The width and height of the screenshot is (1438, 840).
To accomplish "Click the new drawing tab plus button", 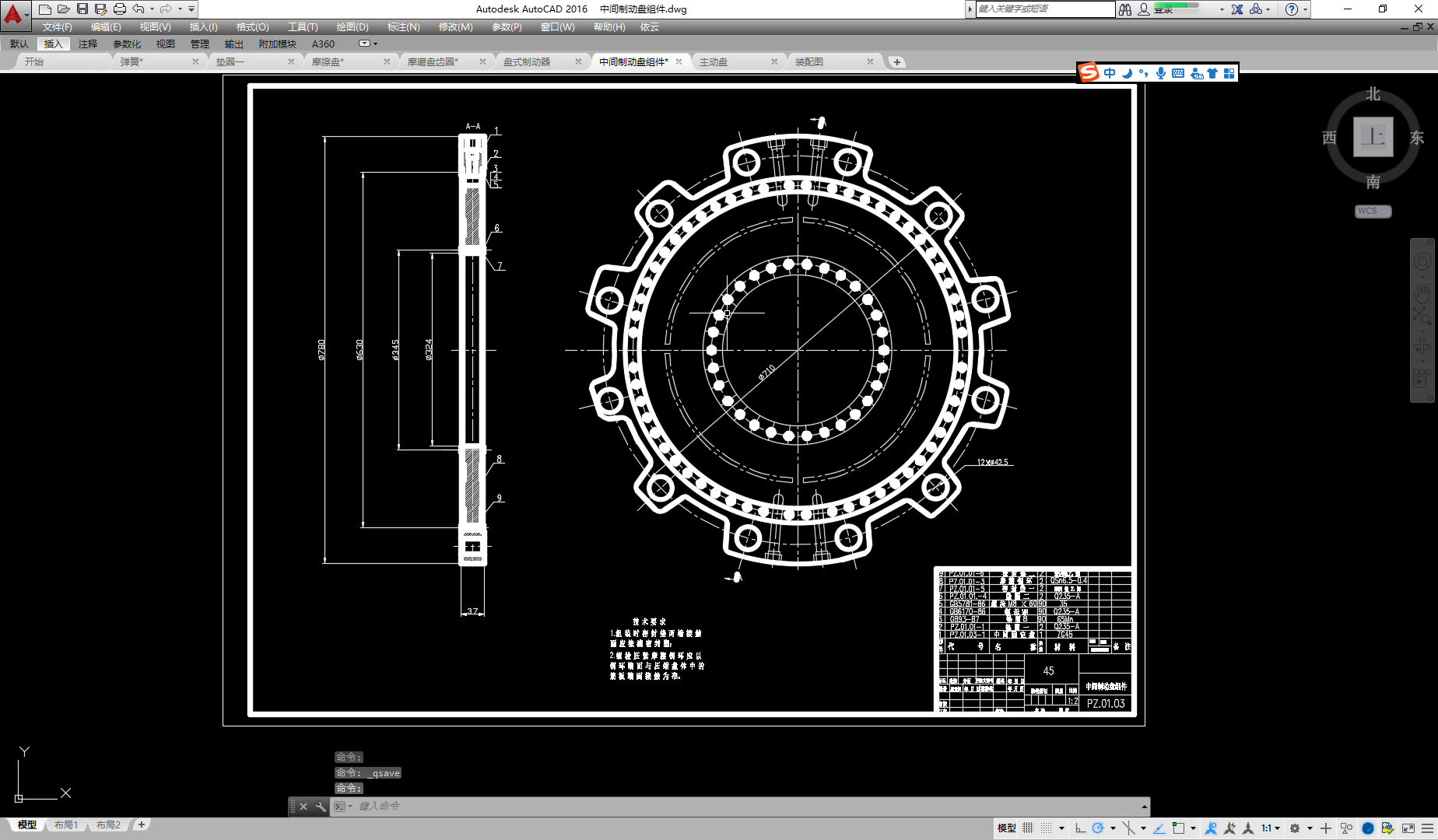I will 897,62.
